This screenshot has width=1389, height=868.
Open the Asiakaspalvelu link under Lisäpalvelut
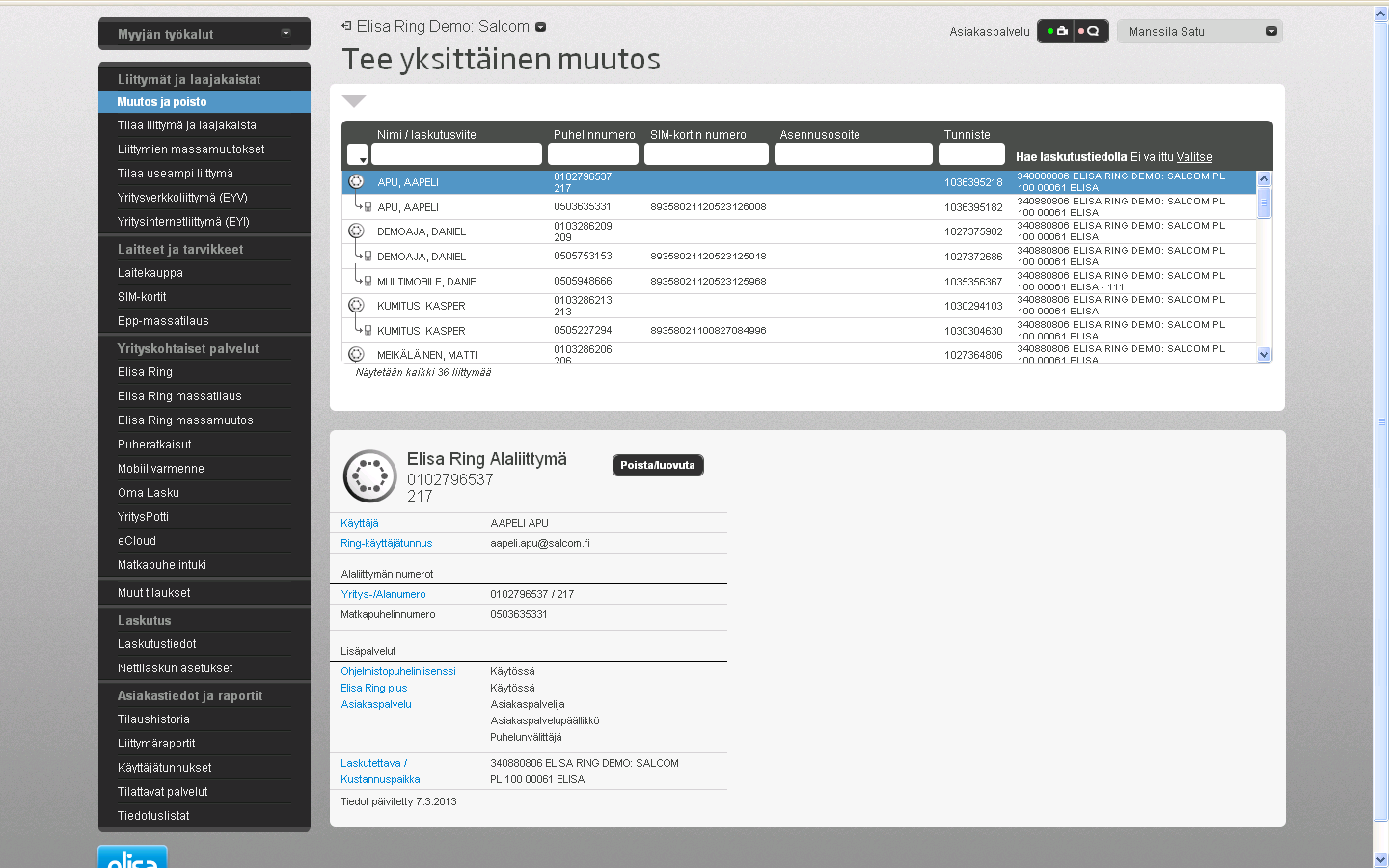click(x=376, y=704)
